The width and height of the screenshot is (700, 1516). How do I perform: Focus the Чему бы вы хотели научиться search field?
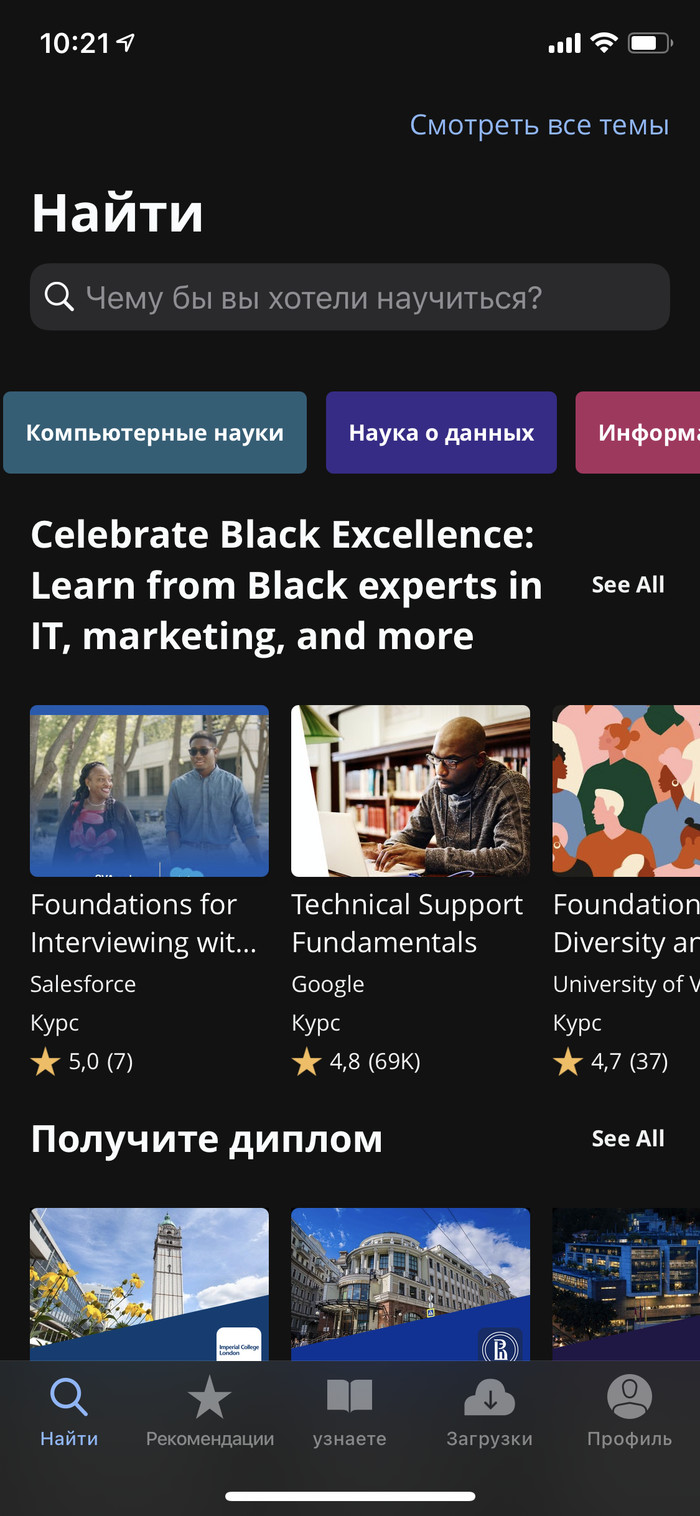pos(370,297)
